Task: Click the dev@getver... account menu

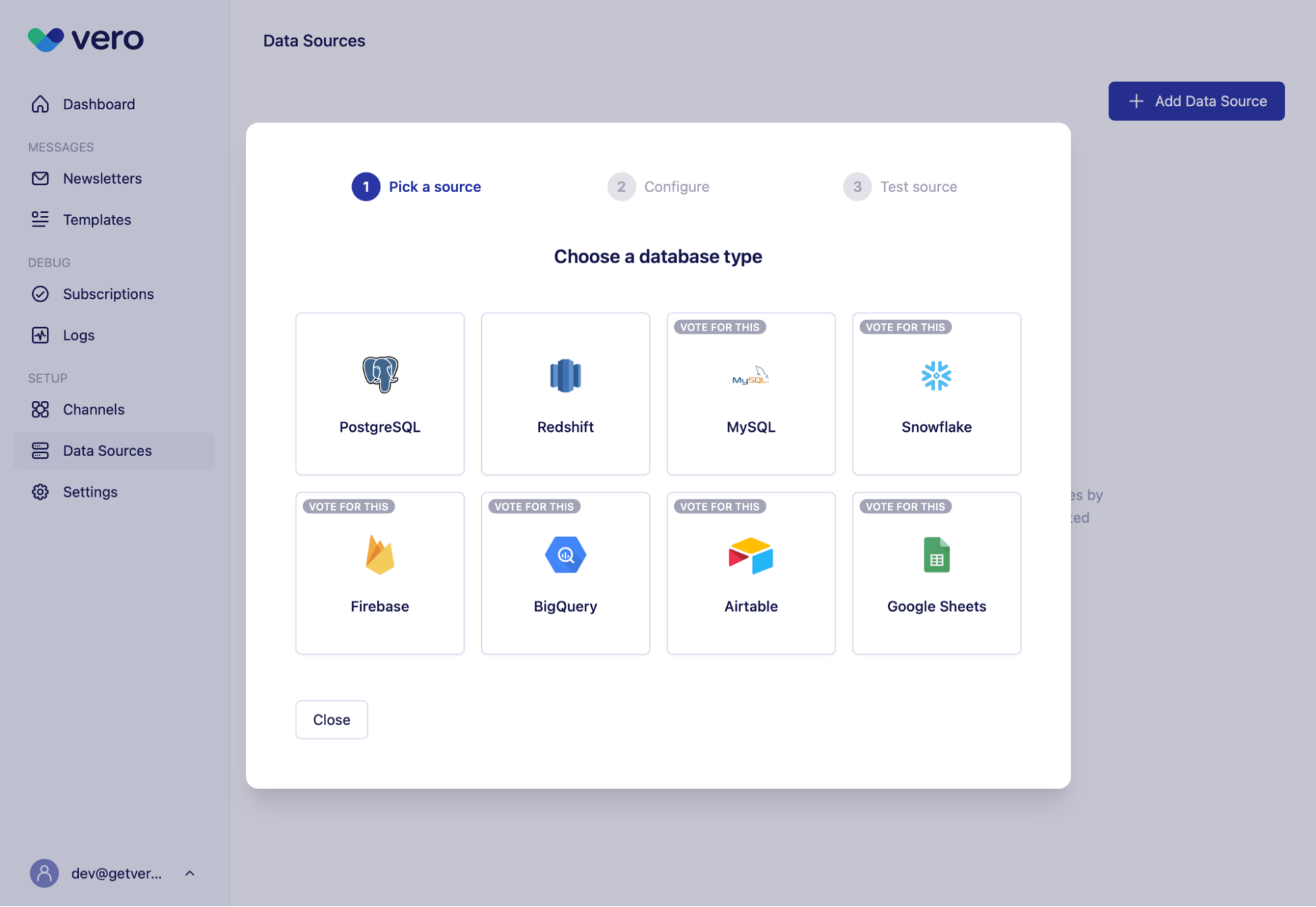Action: [x=112, y=870]
